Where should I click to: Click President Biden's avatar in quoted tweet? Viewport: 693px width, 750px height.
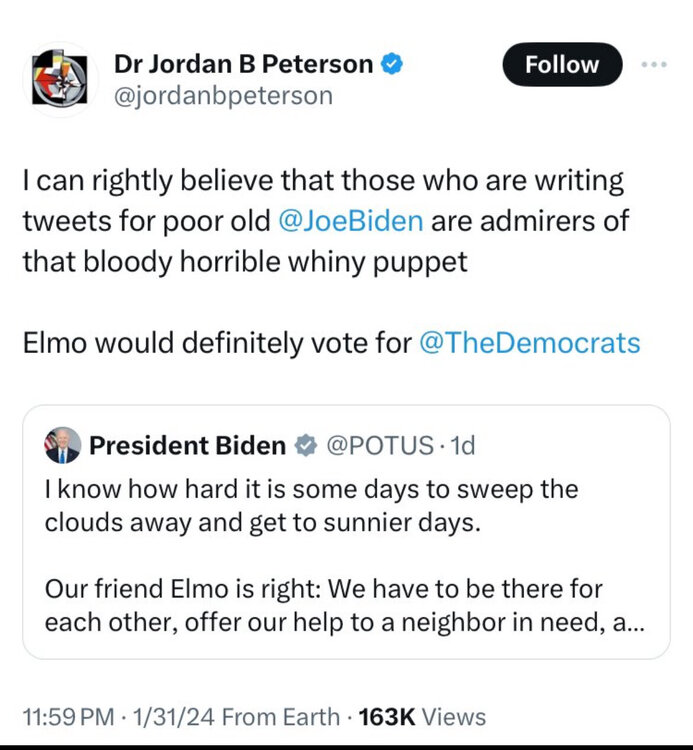click(x=62, y=446)
